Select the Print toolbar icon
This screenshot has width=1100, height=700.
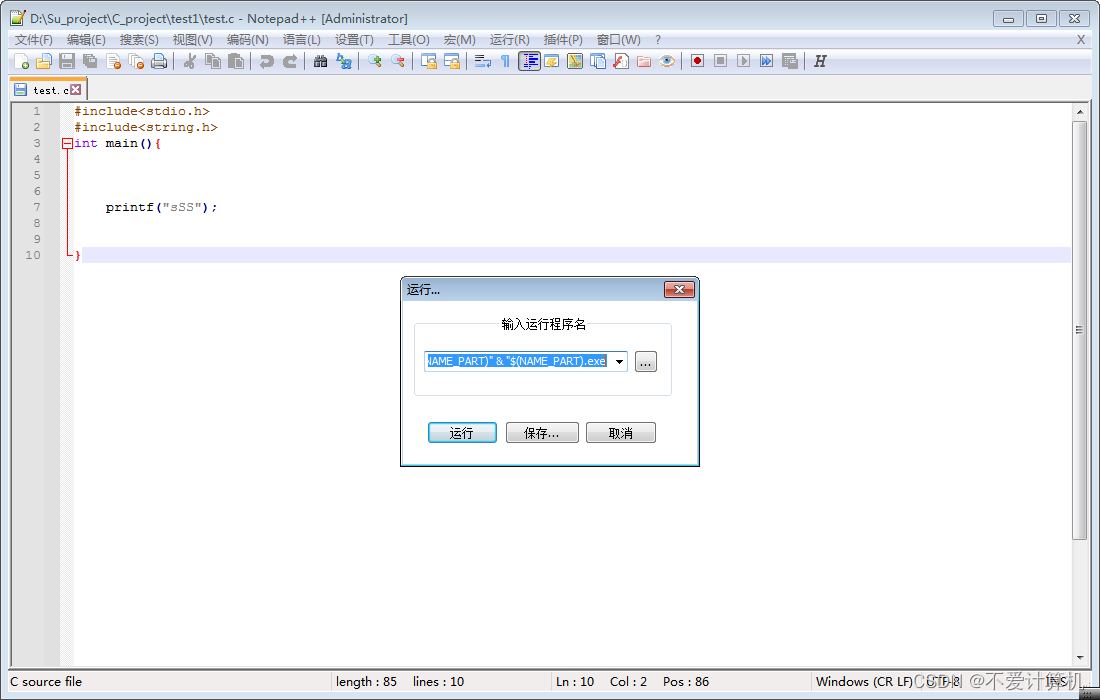(158, 61)
